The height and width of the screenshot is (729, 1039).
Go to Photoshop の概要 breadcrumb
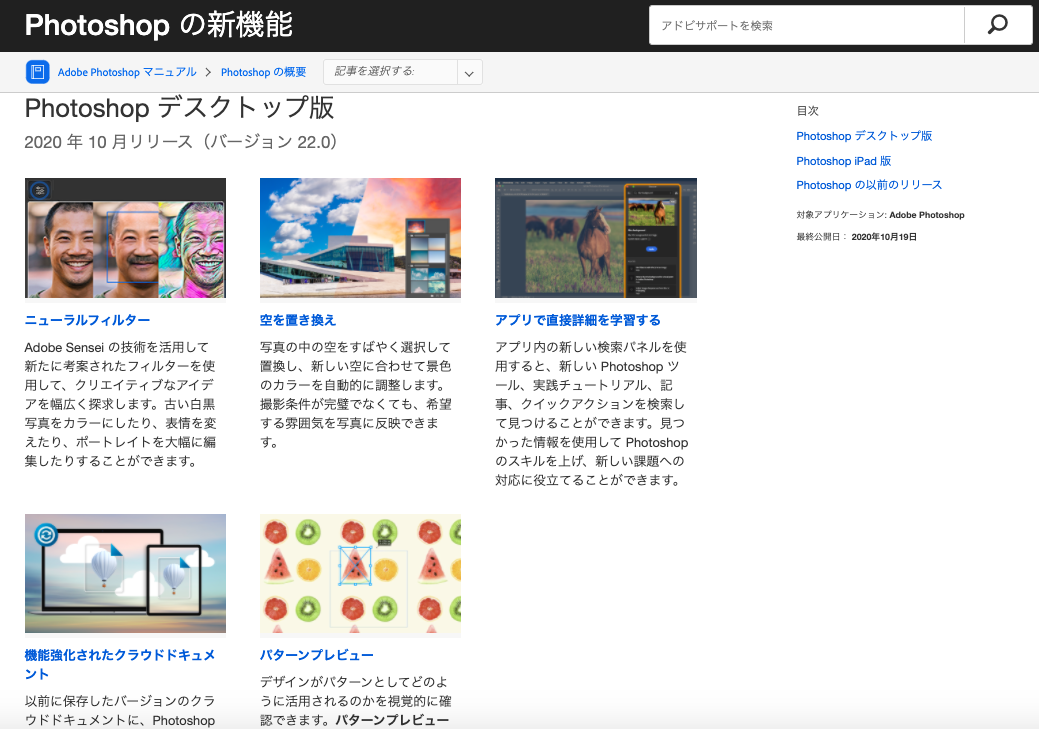point(264,72)
